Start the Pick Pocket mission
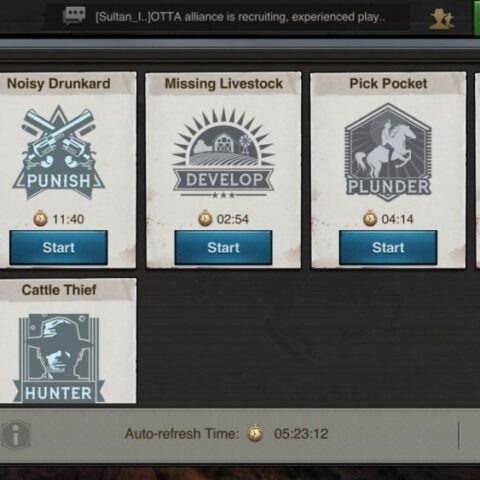 click(388, 248)
